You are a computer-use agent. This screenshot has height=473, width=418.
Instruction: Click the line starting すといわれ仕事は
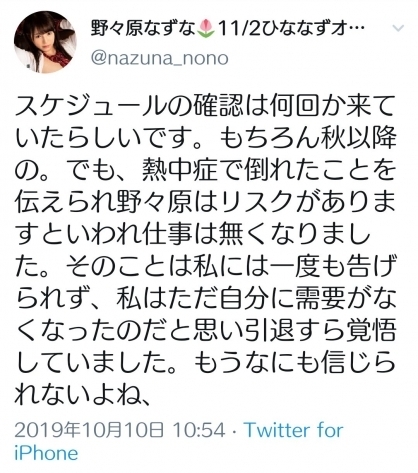tap(193, 235)
